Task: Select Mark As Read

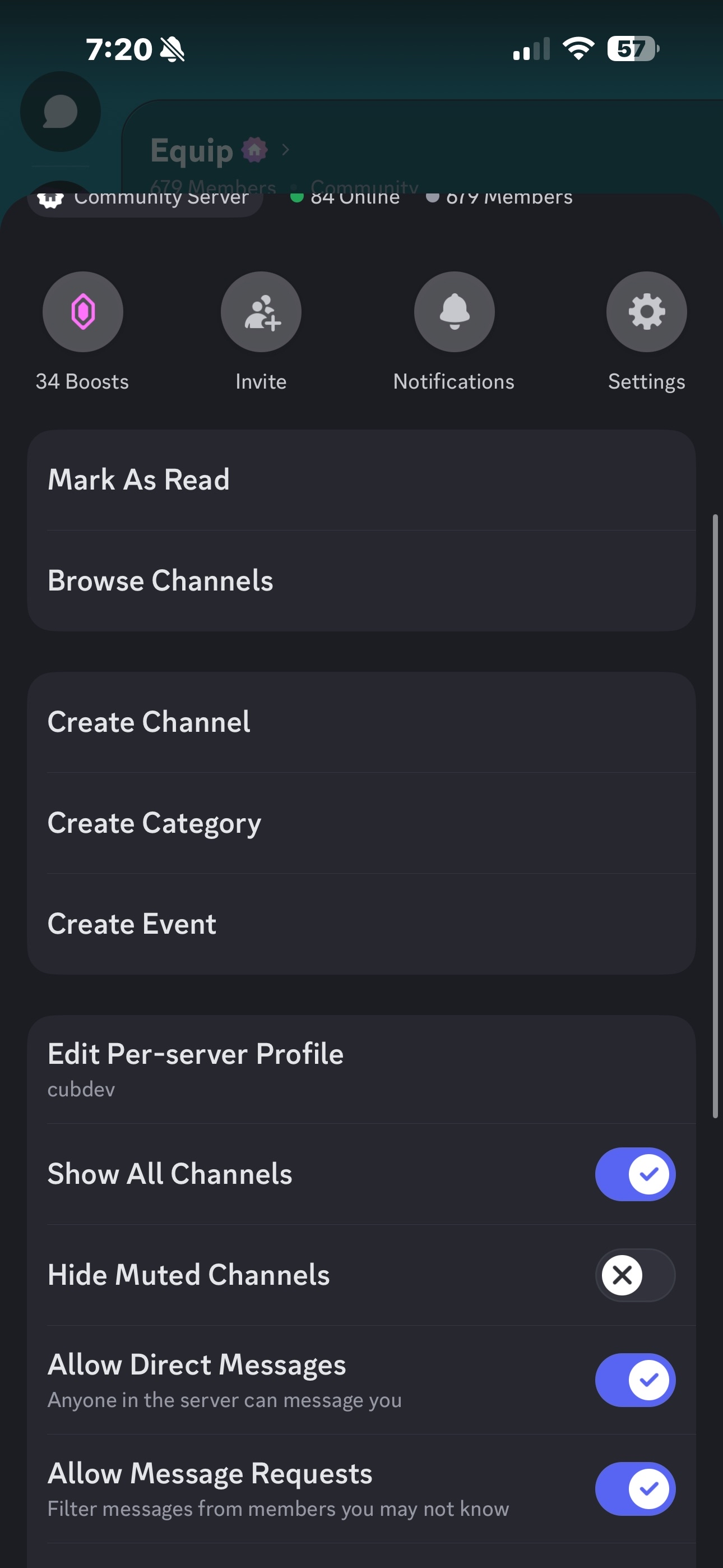Action: click(361, 479)
